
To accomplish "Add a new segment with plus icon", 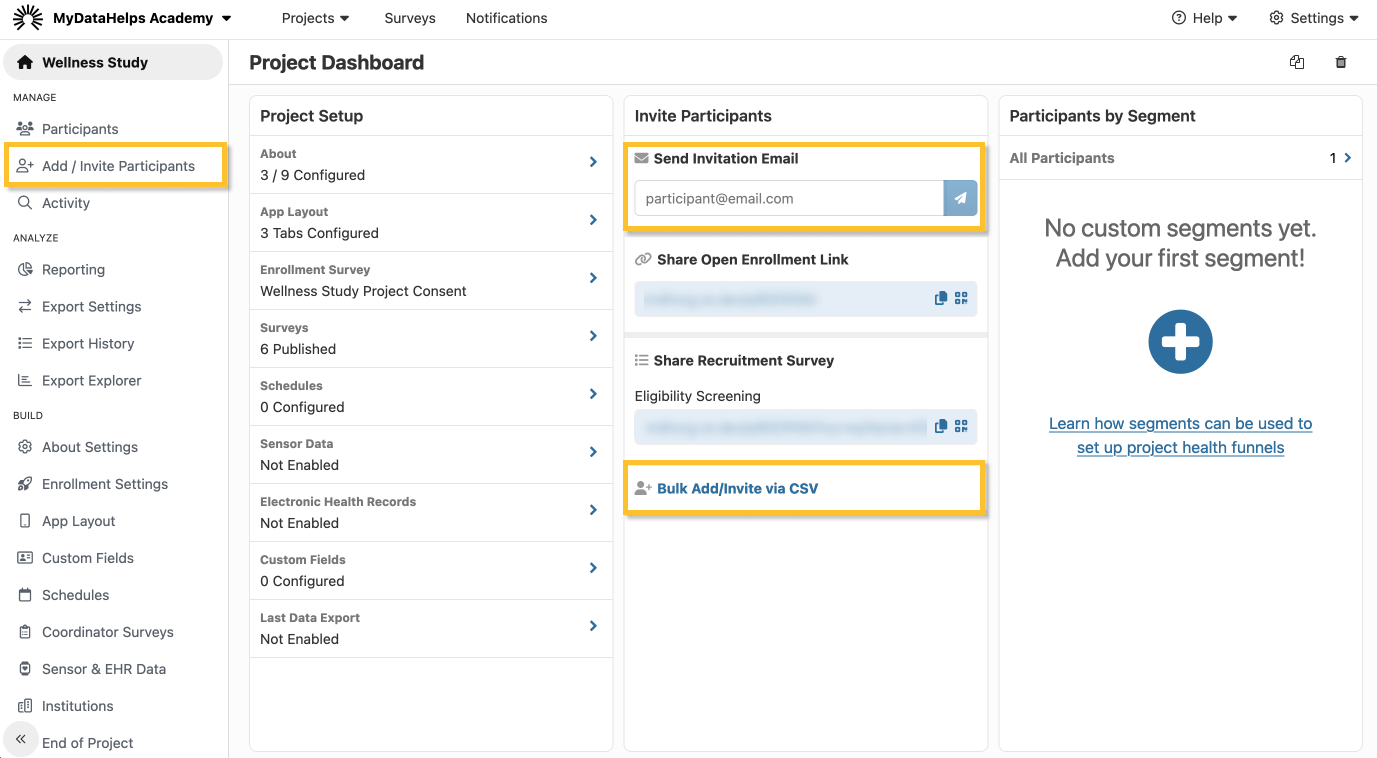I will 1180,342.
